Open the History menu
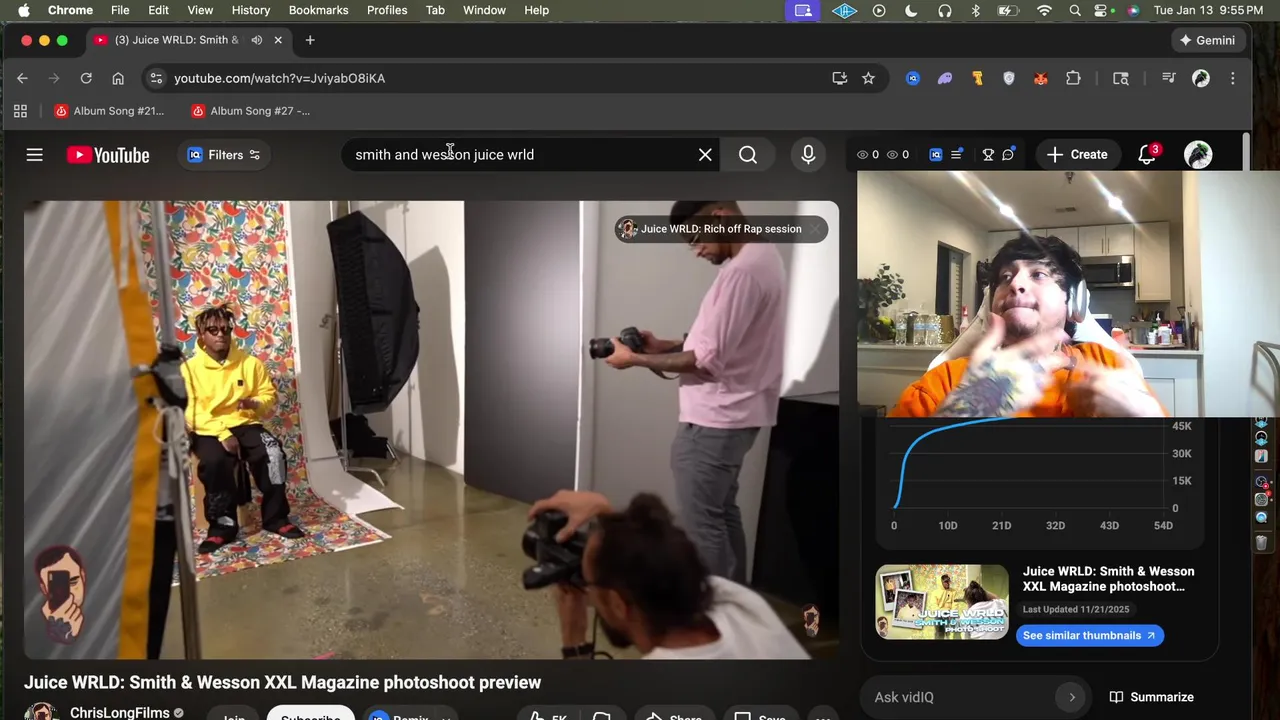The width and height of the screenshot is (1280, 720). tap(251, 10)
